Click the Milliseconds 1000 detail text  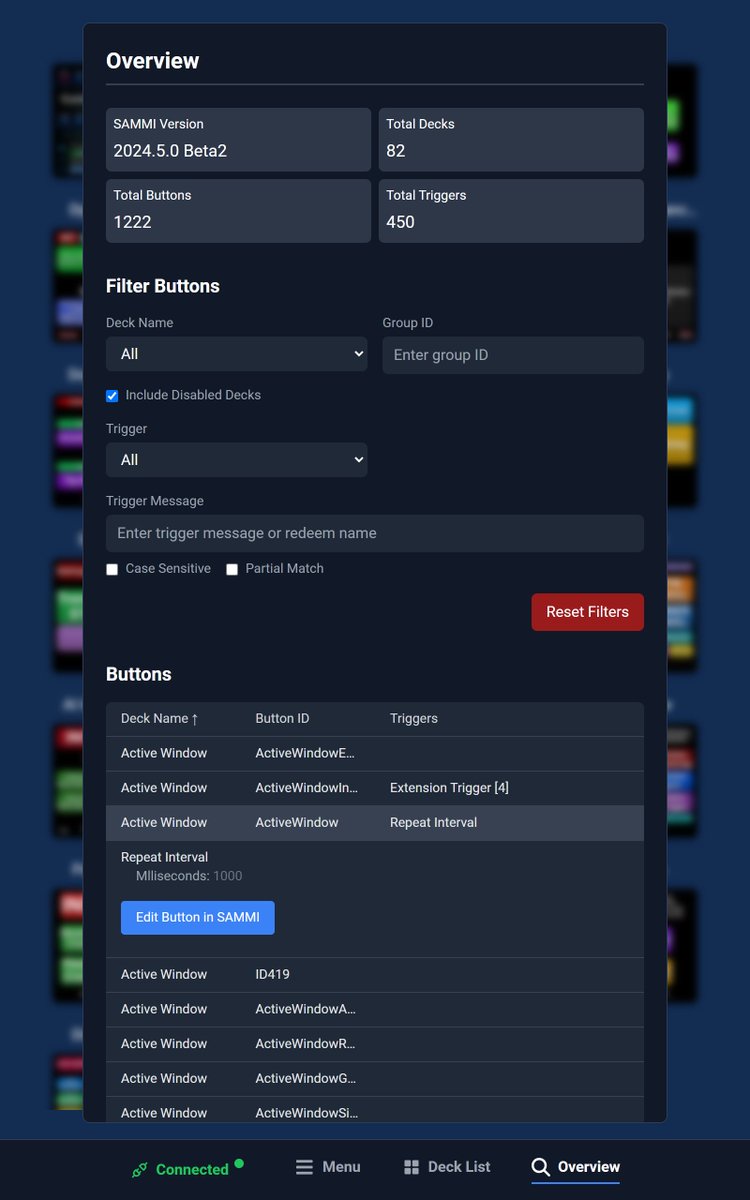pos(189,876)
